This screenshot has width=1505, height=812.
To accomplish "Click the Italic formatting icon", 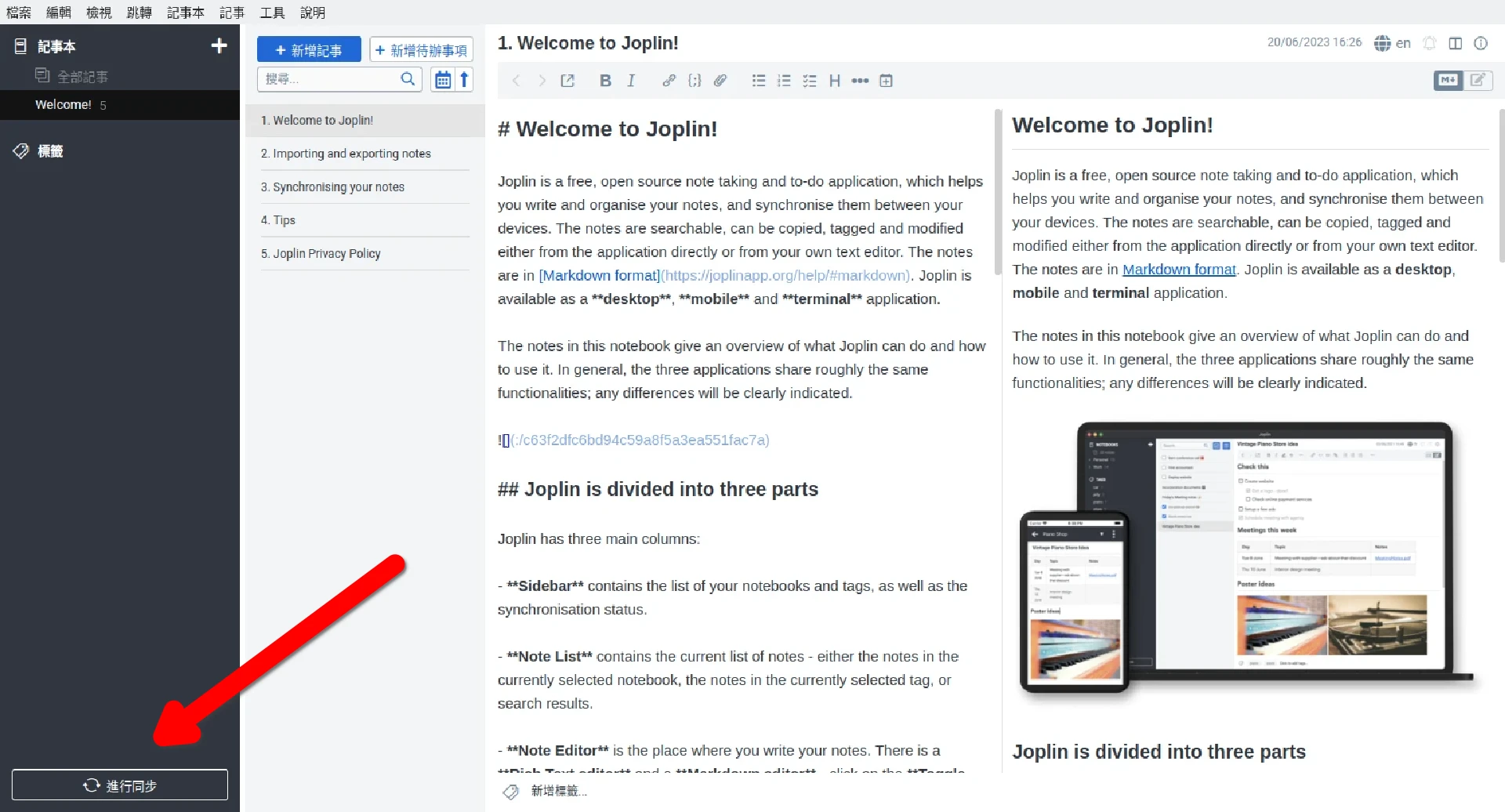I will (631, 81).
